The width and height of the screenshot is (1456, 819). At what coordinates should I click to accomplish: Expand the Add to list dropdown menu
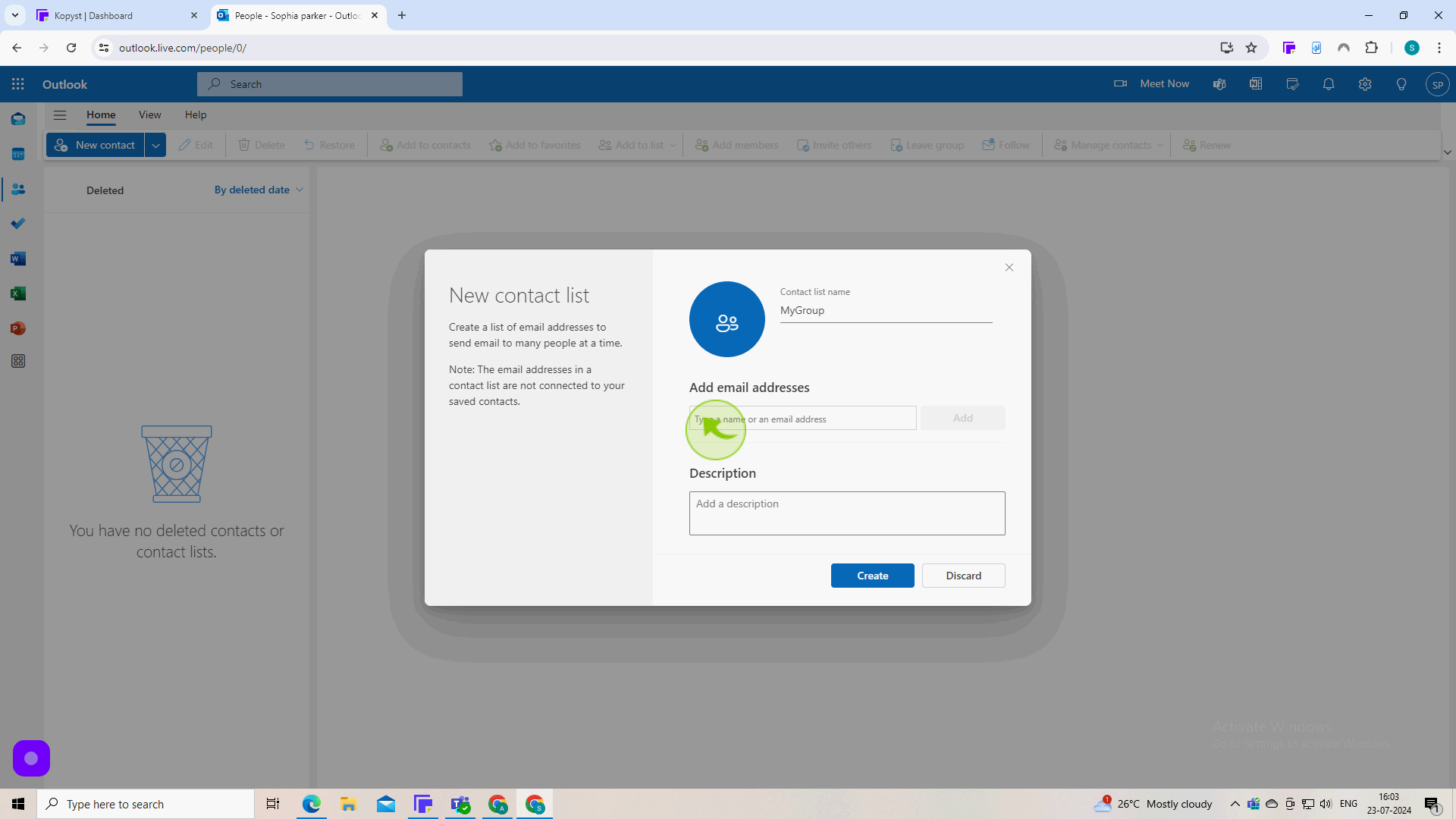673,145
